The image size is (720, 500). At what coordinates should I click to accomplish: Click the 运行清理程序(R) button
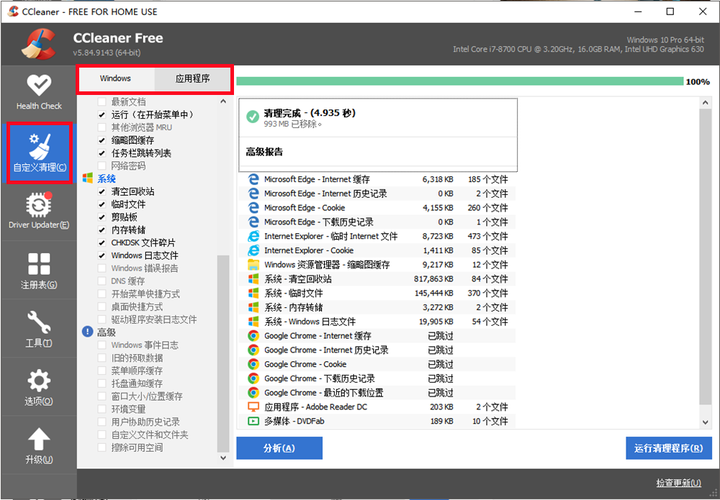[x=669, y=448]
